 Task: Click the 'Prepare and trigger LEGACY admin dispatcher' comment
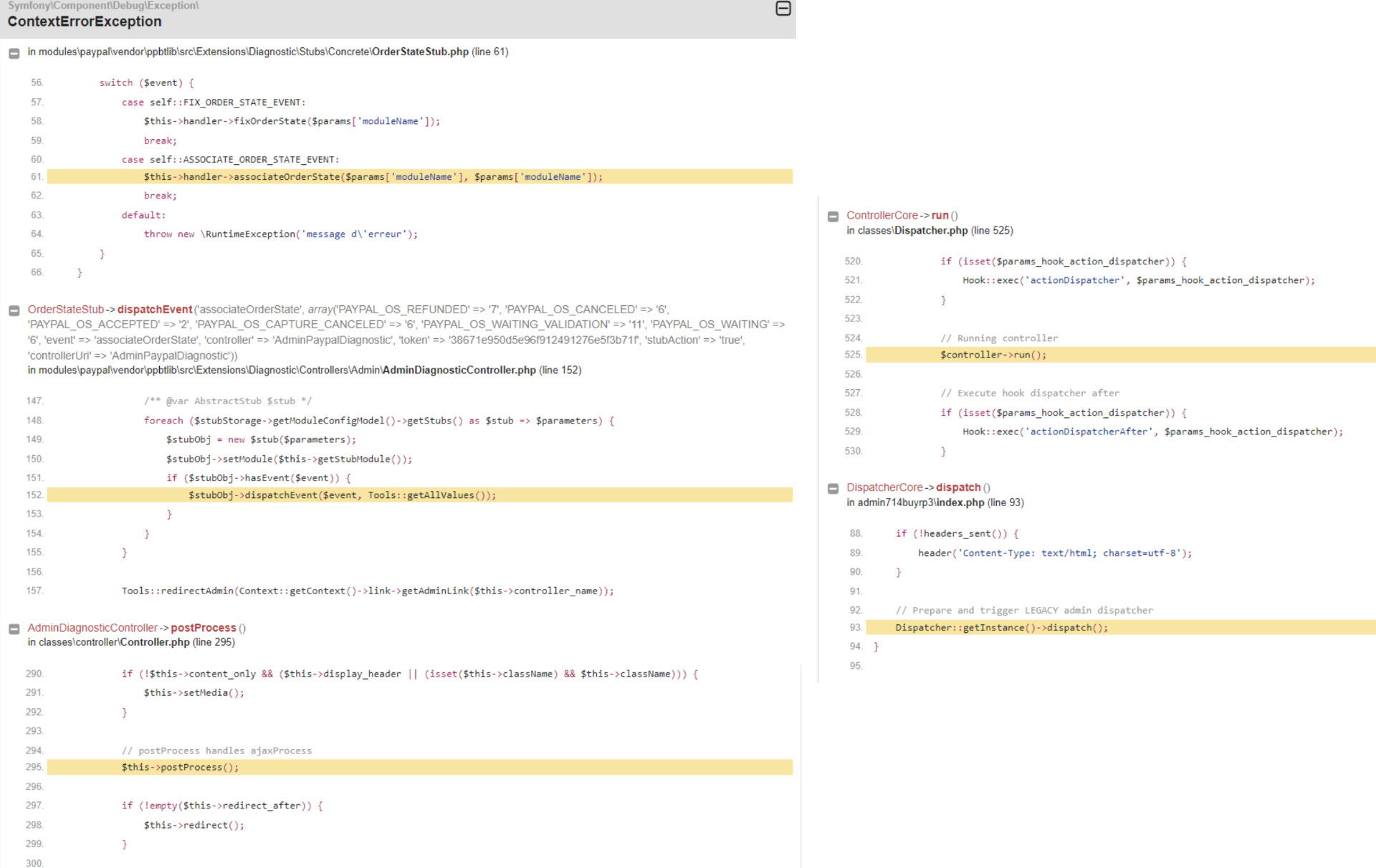[1024, 611]
